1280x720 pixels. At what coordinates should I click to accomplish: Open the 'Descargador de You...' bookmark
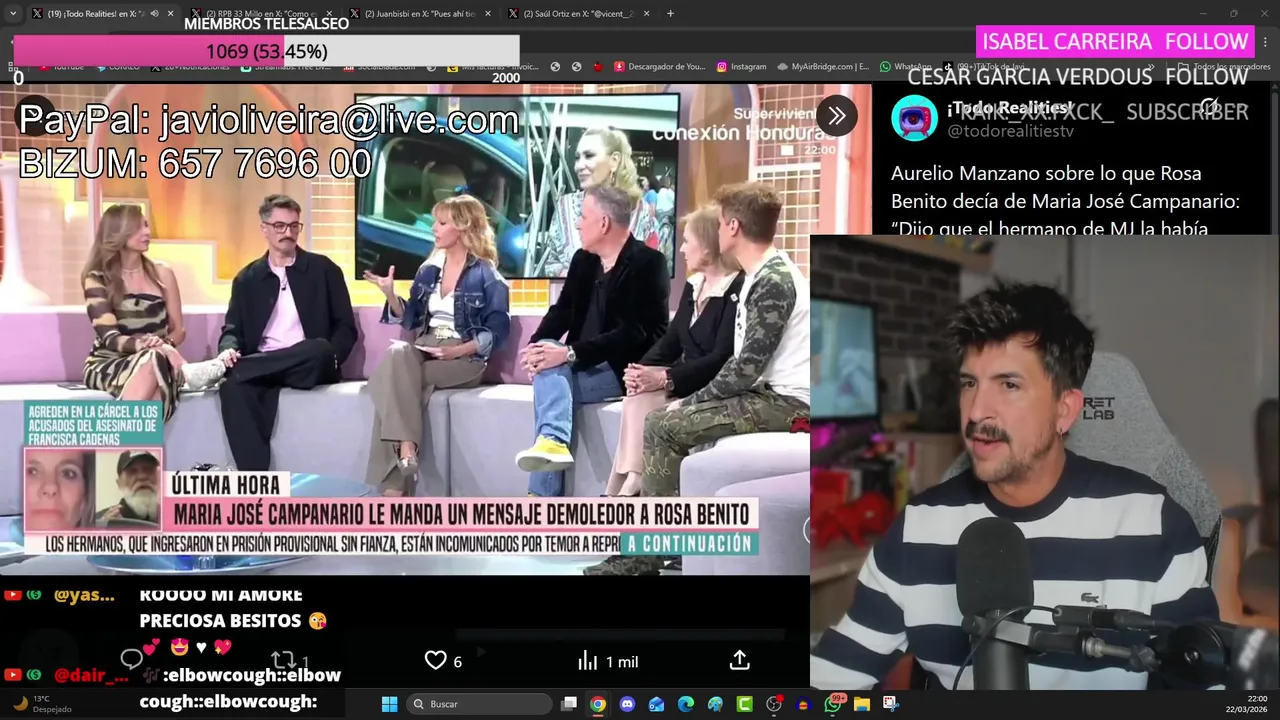(659, 67)
